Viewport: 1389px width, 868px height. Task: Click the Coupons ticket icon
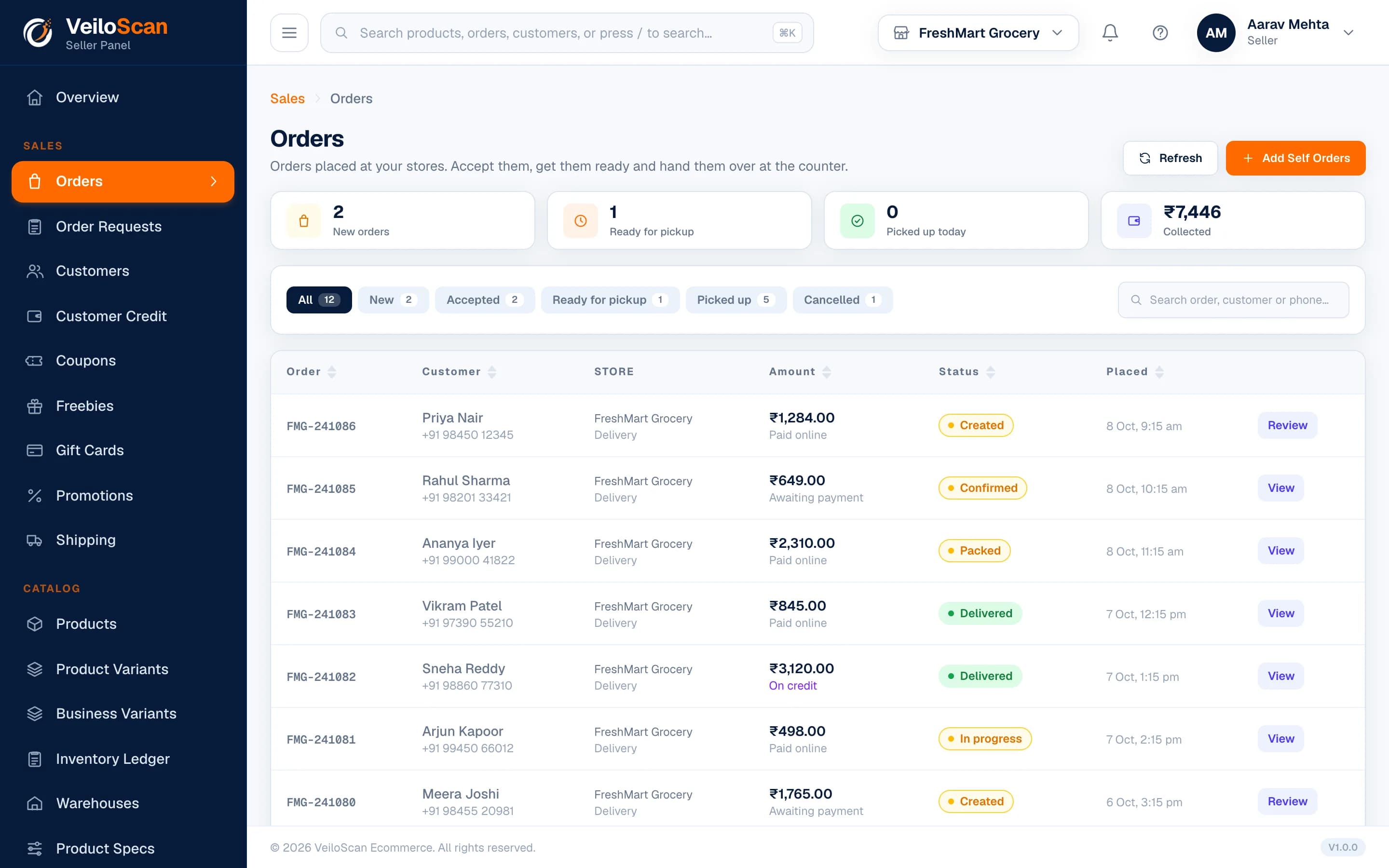coord(34,361)
